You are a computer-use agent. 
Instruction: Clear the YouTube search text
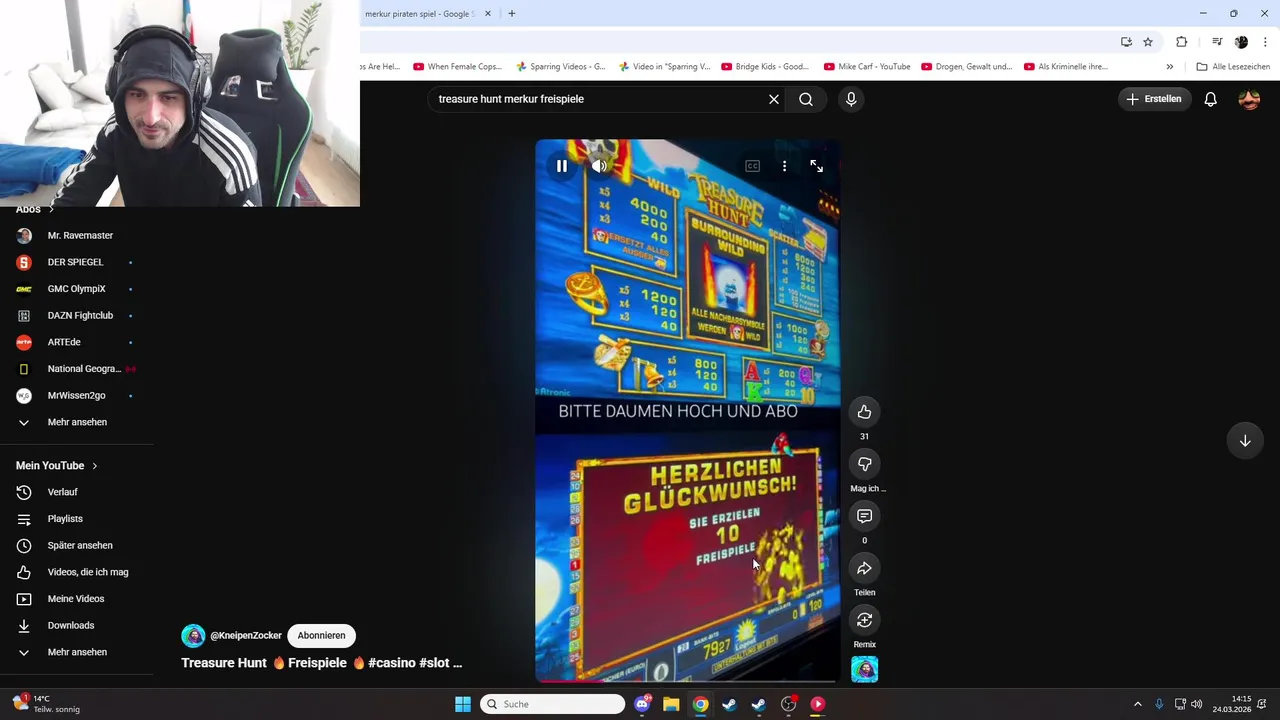(x=773, y=99)
